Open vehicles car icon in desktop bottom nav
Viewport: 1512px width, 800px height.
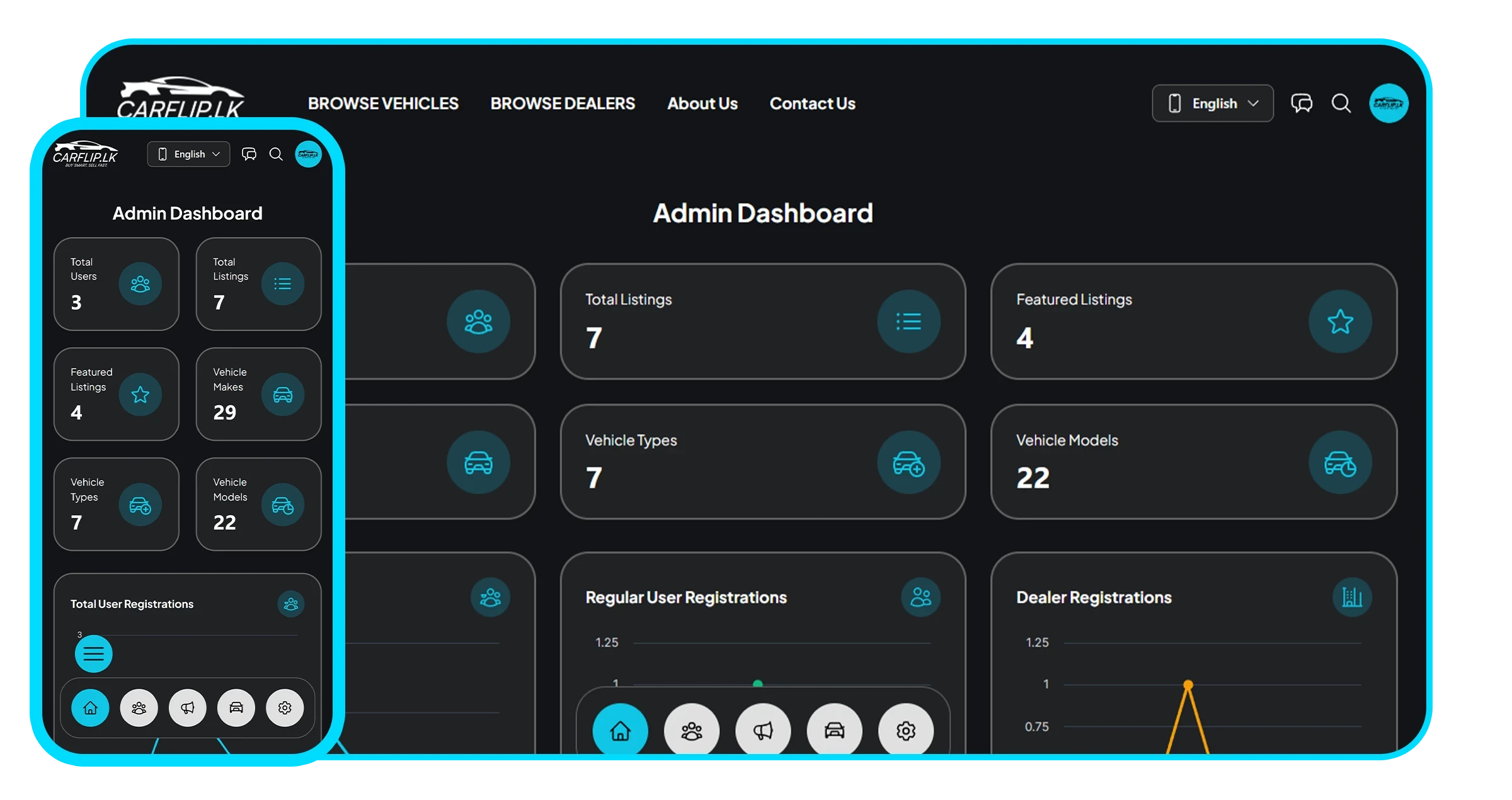834,730
